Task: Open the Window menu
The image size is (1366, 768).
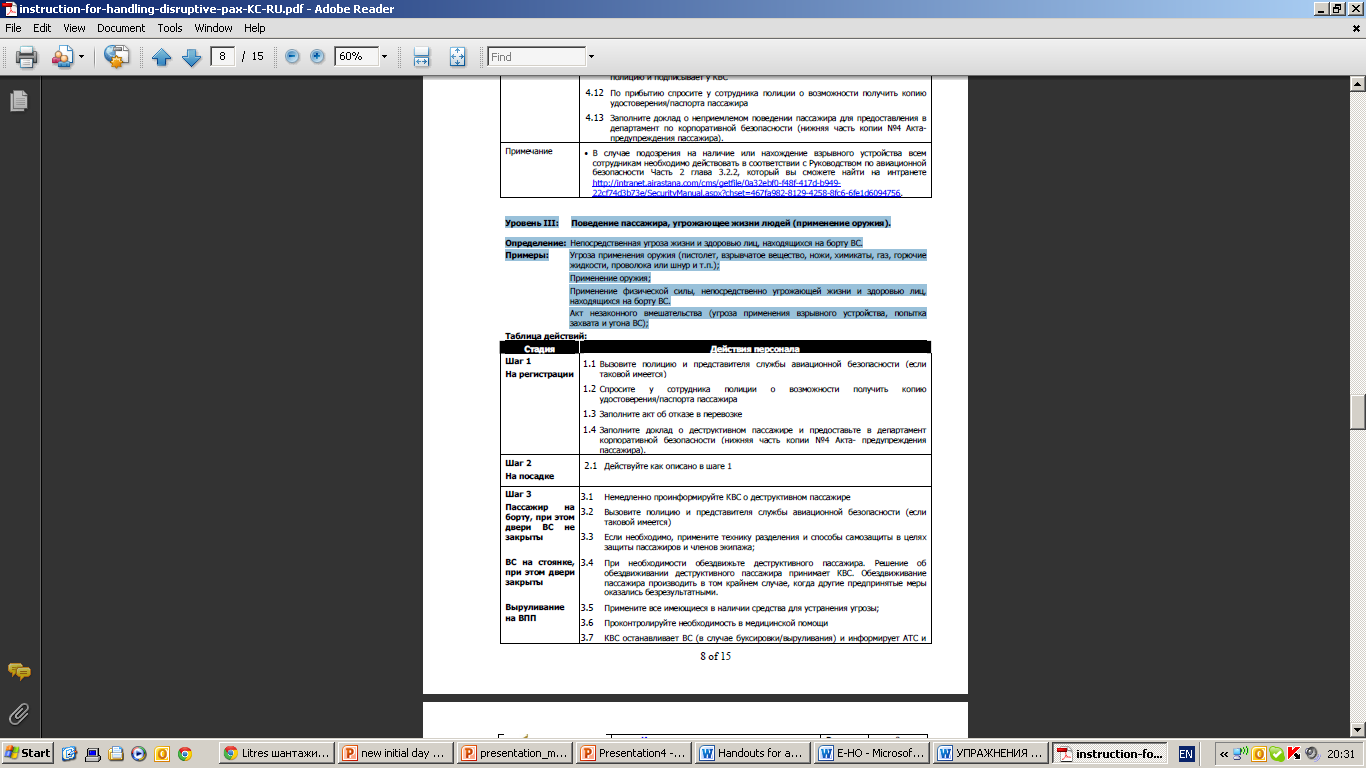Action: point(214,28)
